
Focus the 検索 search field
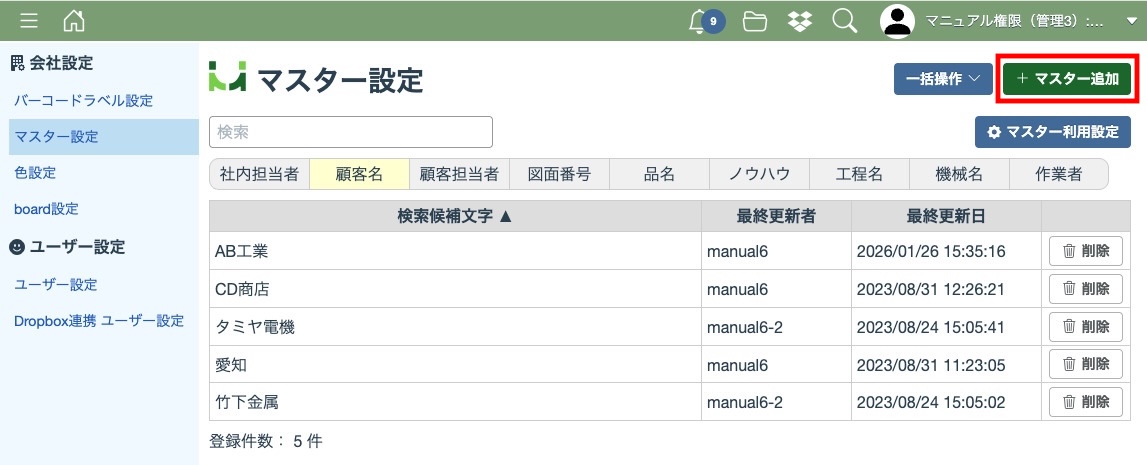click(x=350, y=132)
